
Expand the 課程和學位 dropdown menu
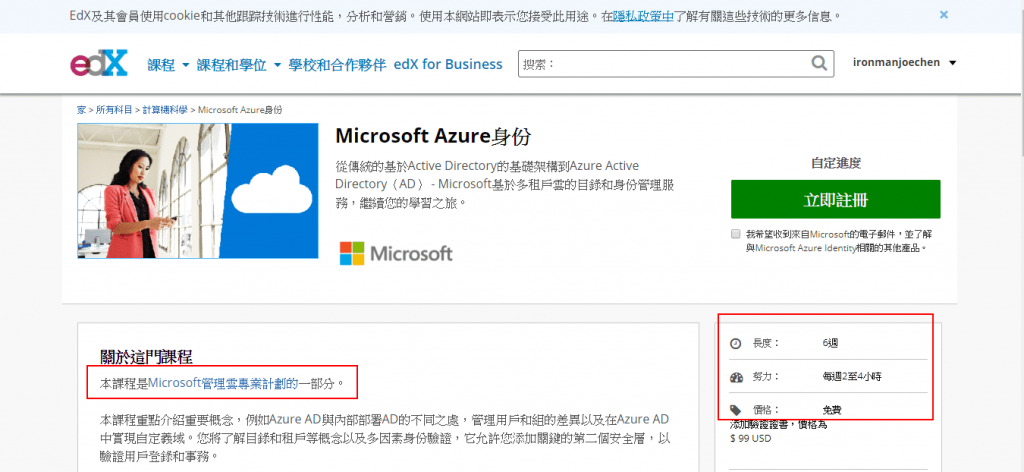pyautogui.click(x=239, y=65)
